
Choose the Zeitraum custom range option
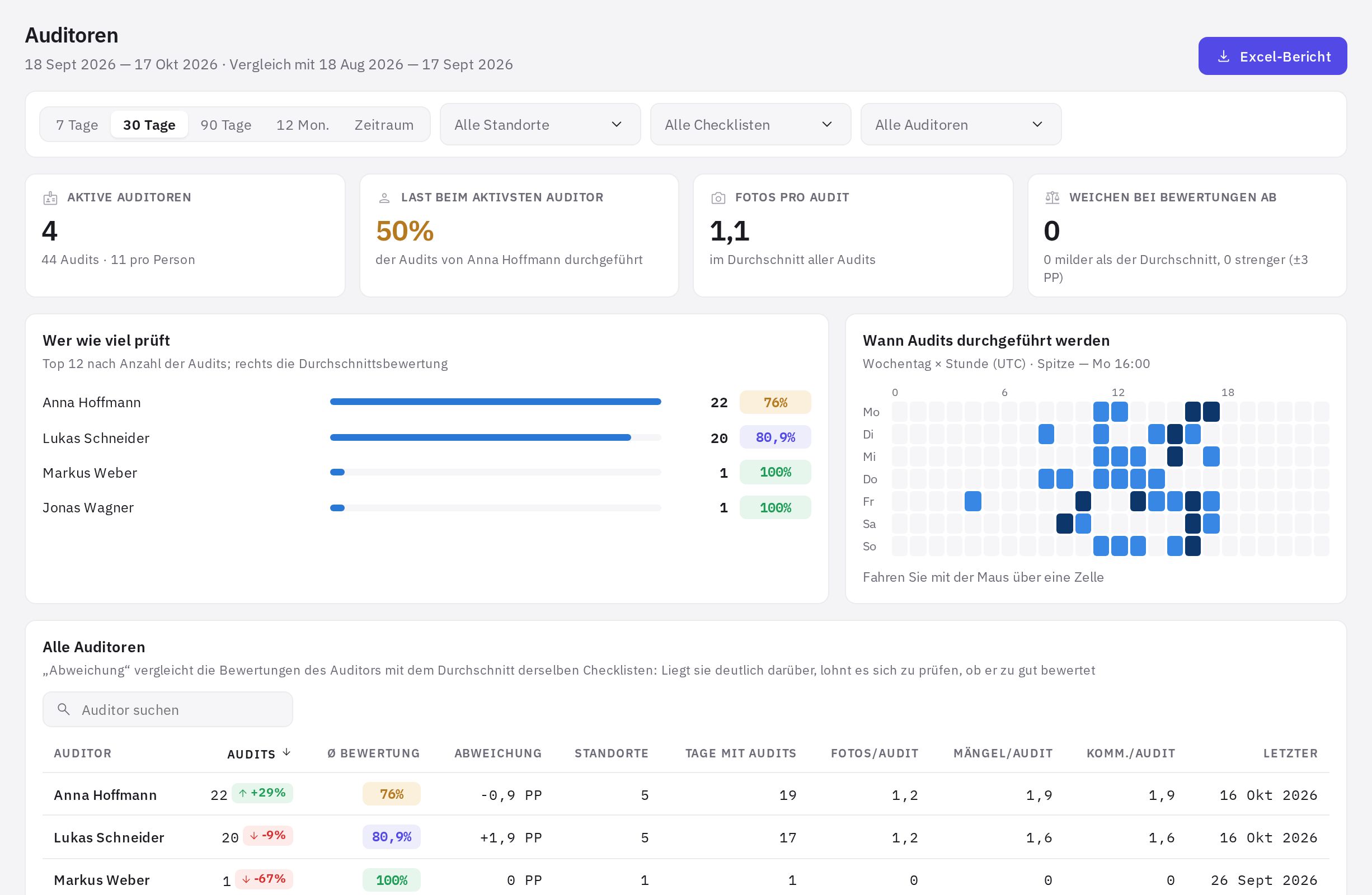point(384,125)
